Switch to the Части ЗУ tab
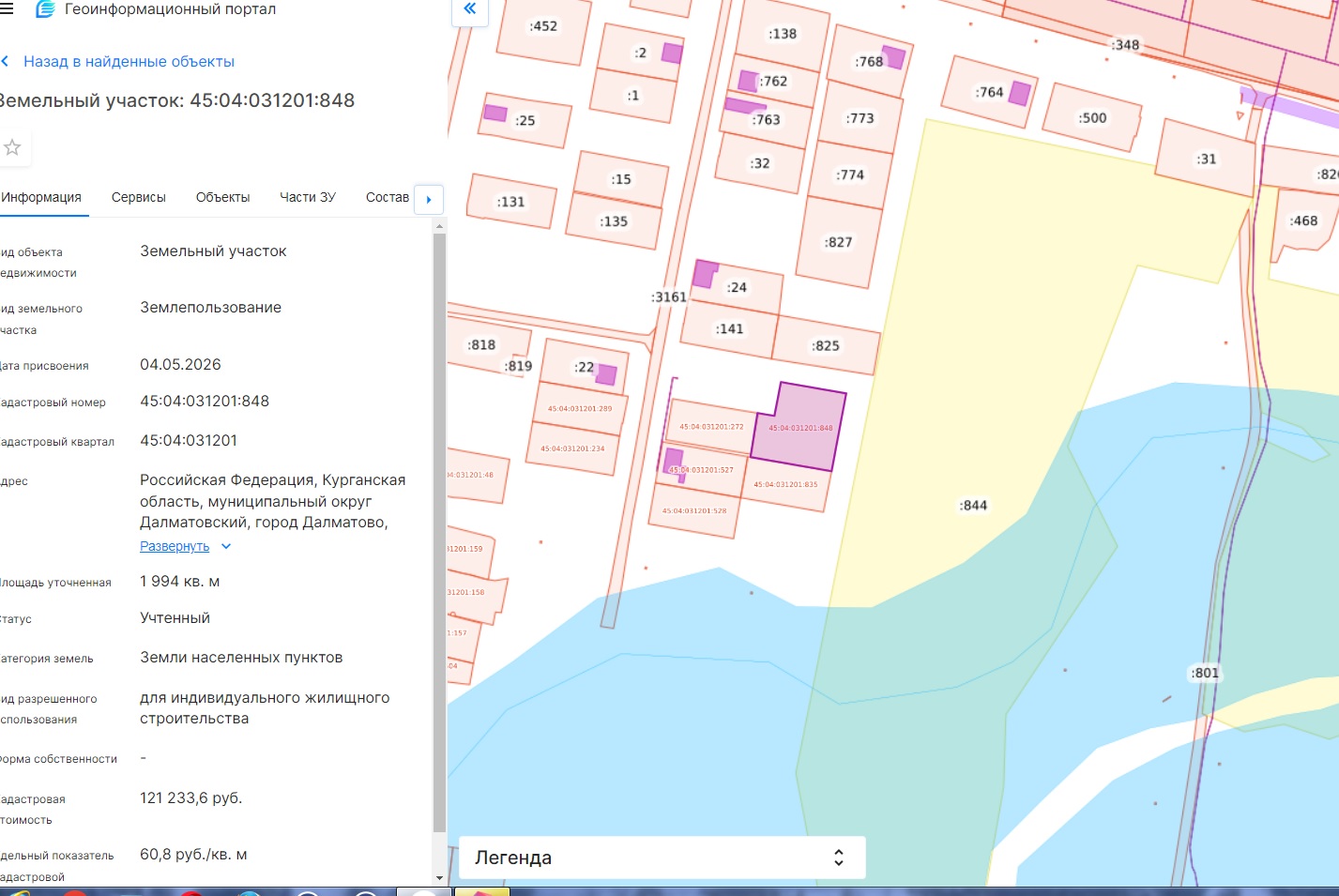Viewport: 1339px width, 896px height. coord(308,197)
